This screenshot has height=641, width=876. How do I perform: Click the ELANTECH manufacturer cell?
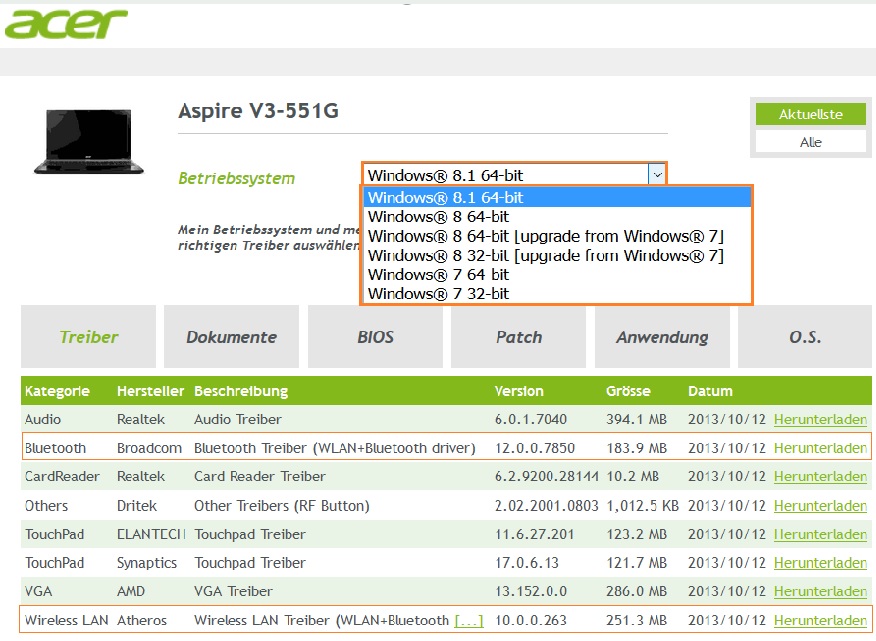click(151, 534)
